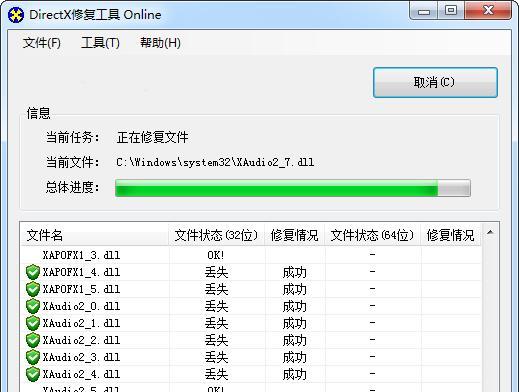519x392 pixels.
Task: Click scrollbar up arrow of file list
Action: [x=490, y=232]
